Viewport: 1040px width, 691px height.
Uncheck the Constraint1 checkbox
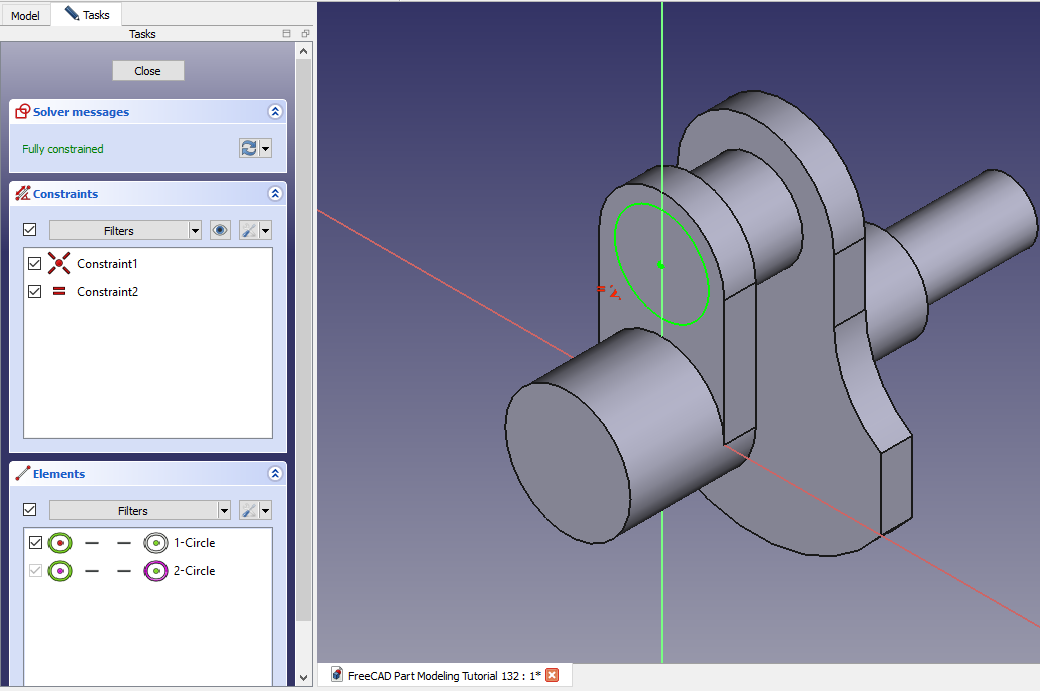(35, 264)
